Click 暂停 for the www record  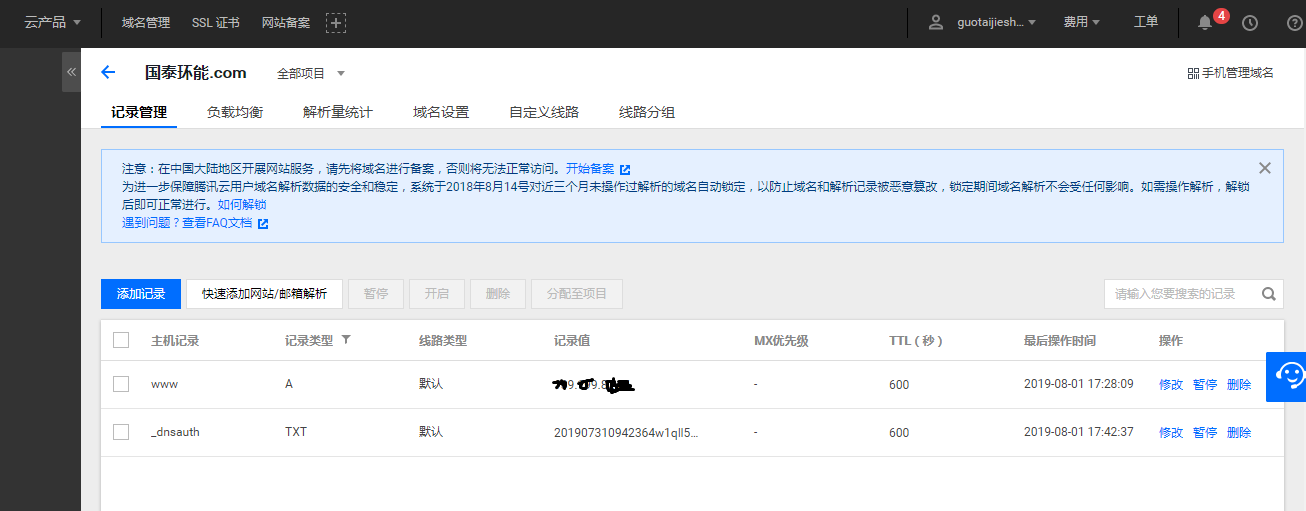pos(1205,384)
